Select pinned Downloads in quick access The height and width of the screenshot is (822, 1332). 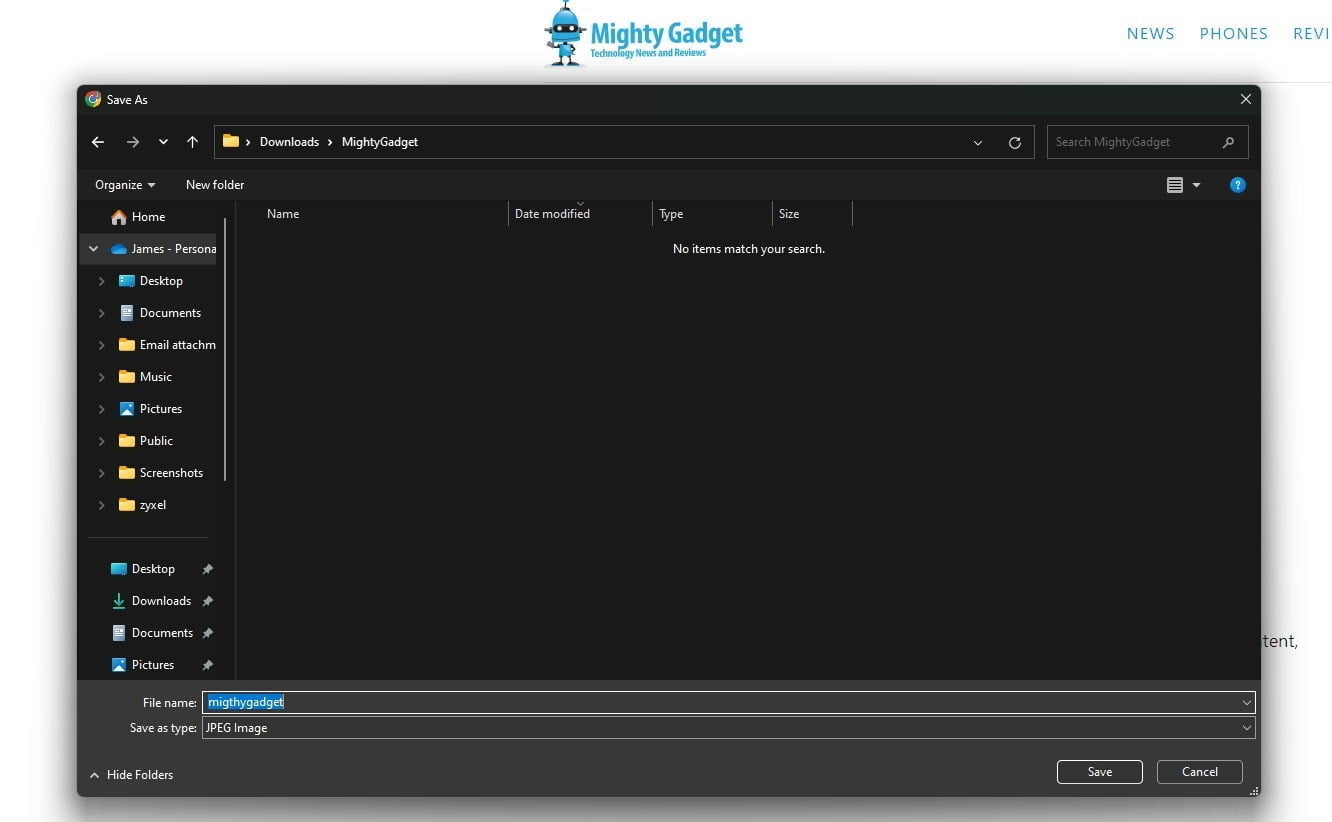[161, 601]
